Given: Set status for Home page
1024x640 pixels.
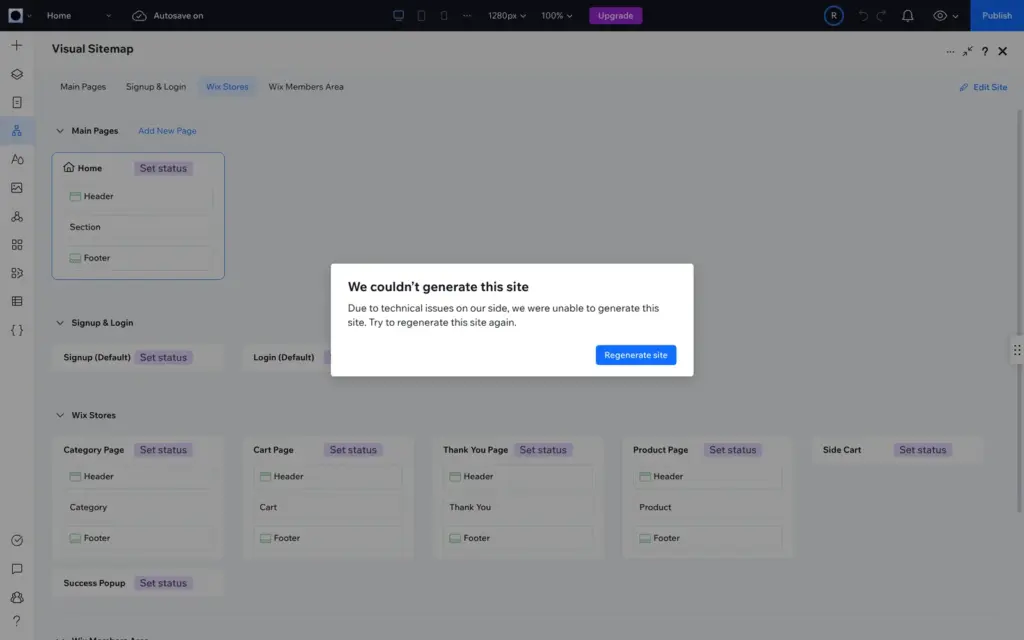Looking at the screenshot, I should coord(163,168).
